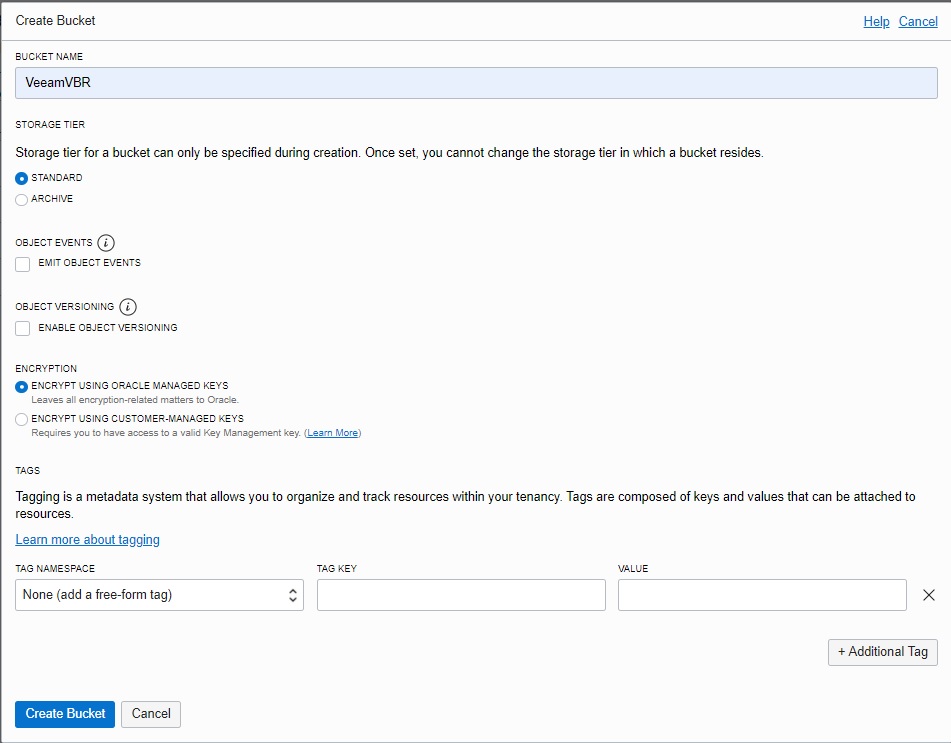Open the Tag Namespace dropdown

point(159,595)
